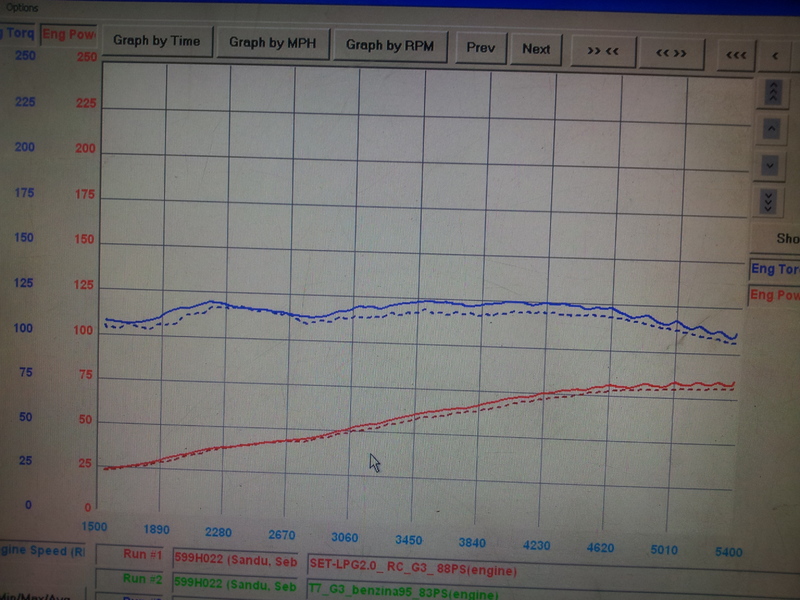Viewport: 800px width, 600px height.
Task: Select the blue Torq axis label at top left
Action: (x=18, y=33)
